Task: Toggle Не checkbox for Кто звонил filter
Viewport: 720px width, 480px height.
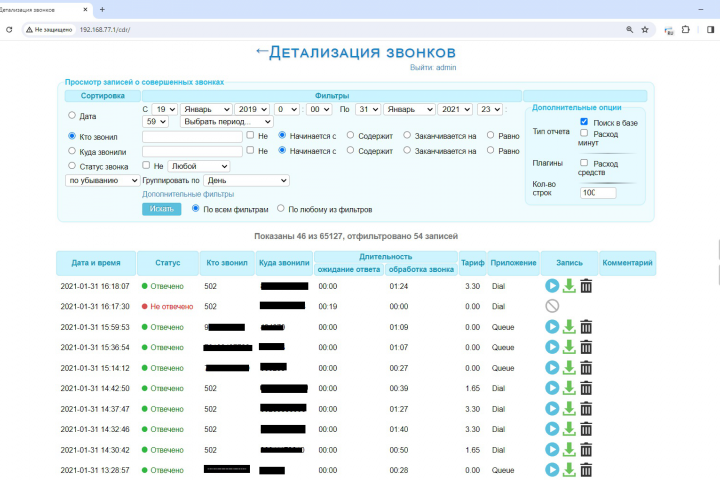Action: click(x=250, y=135)
